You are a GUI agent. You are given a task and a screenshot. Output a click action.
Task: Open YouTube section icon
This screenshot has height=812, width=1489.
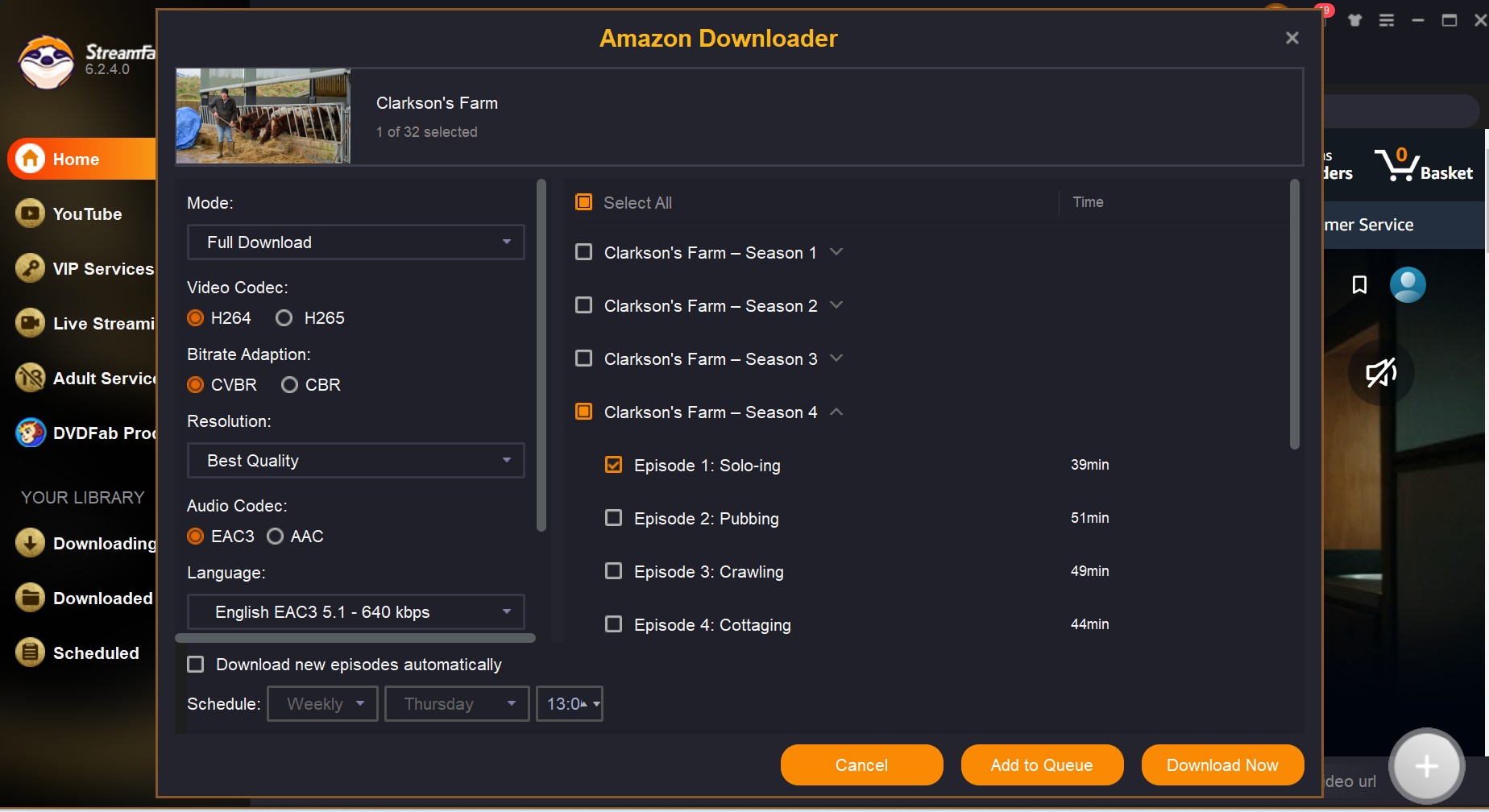(30, 213)
